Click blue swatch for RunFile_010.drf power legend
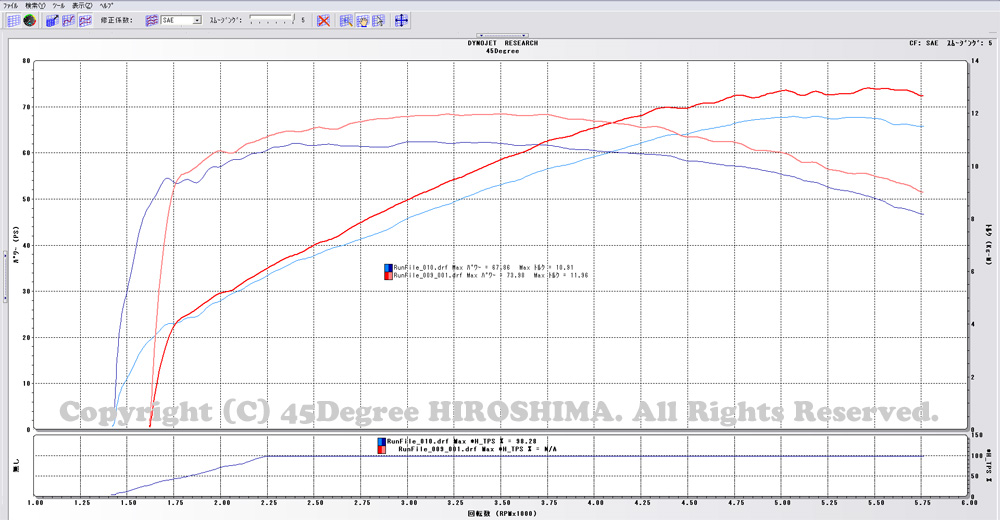This screenshot has height=520, width=1000. pyautogui.click(x=388, y=268)
